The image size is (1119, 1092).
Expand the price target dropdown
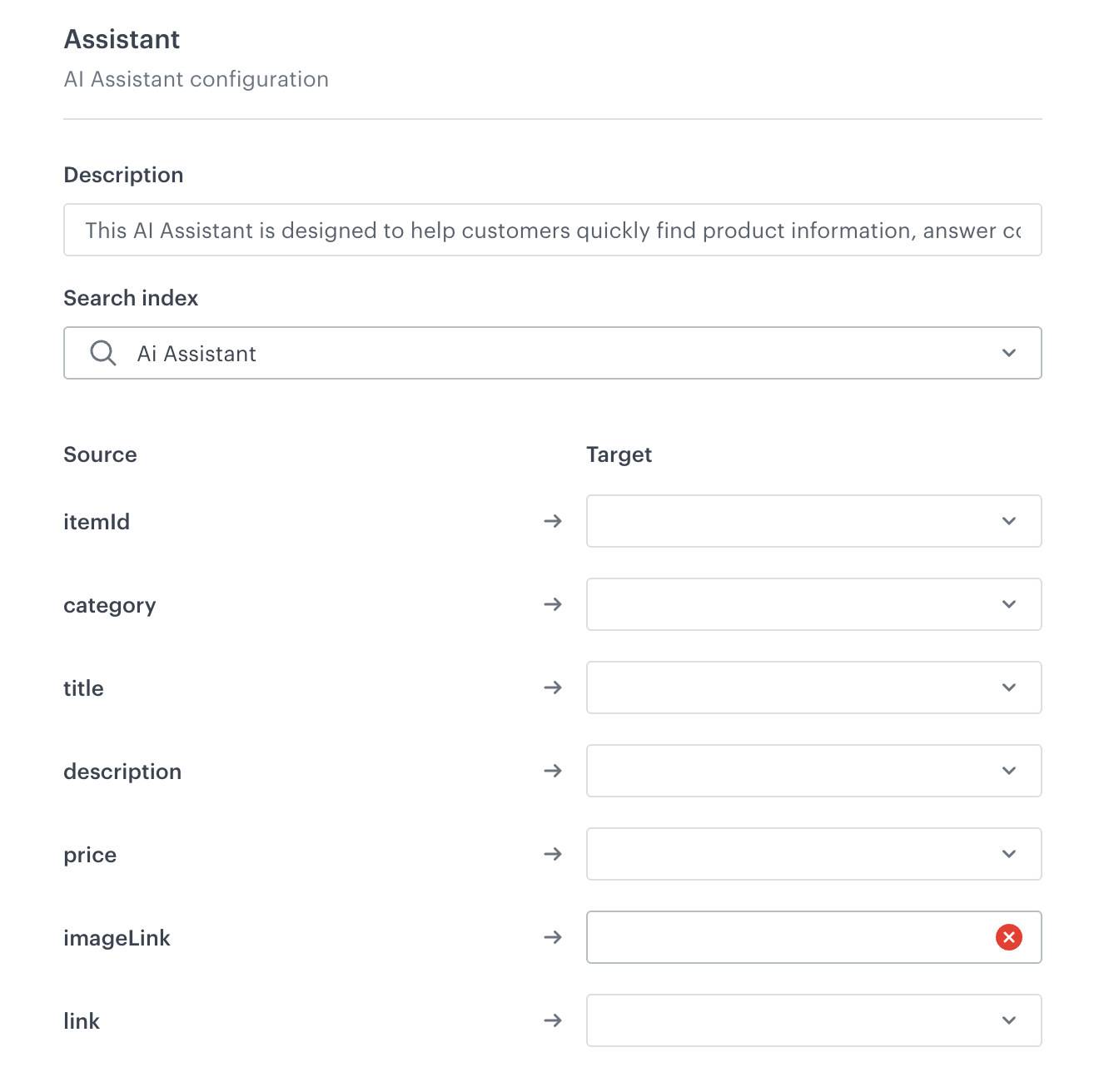1009,854
